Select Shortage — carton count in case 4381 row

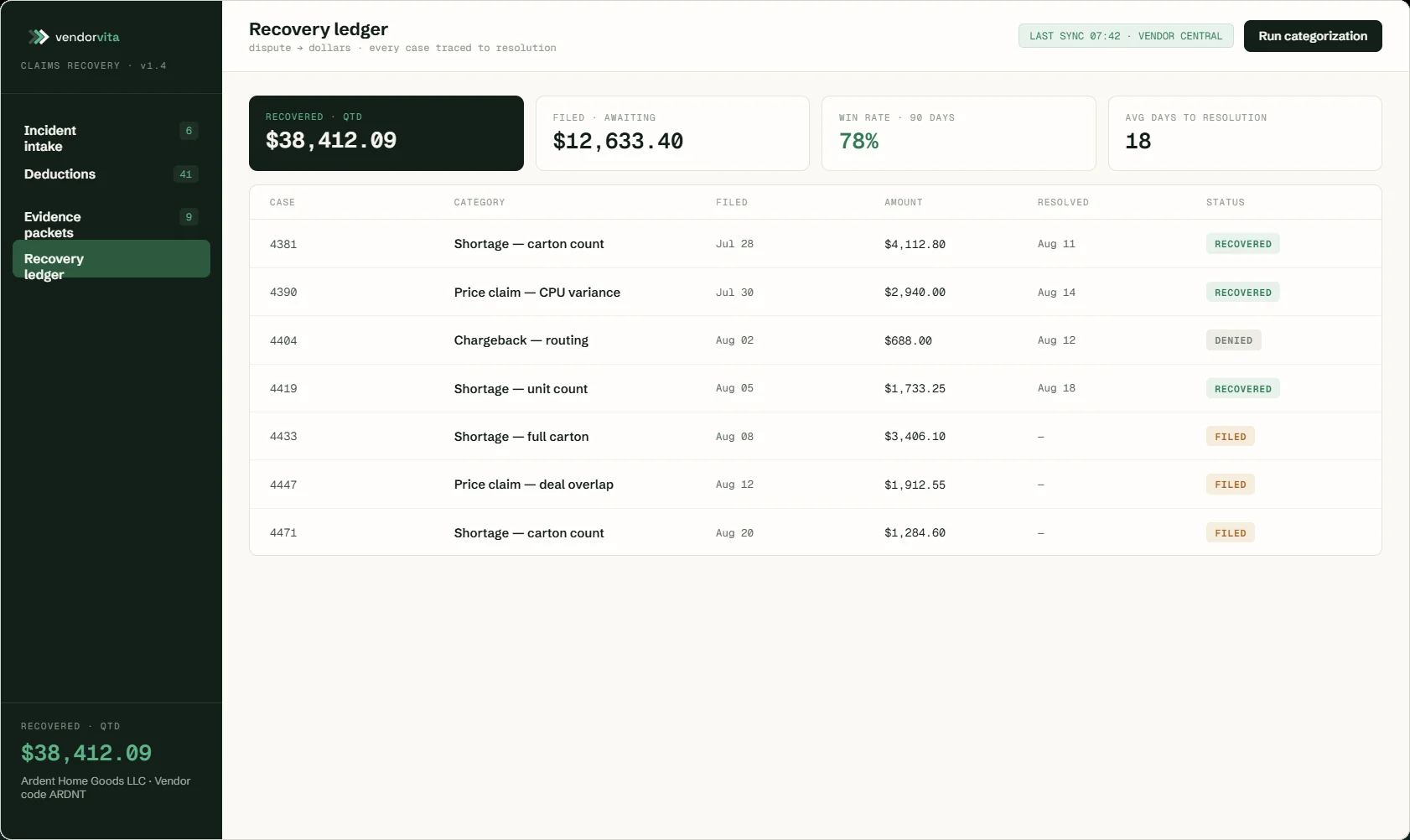pyautogui.click(x=529, y=244)
